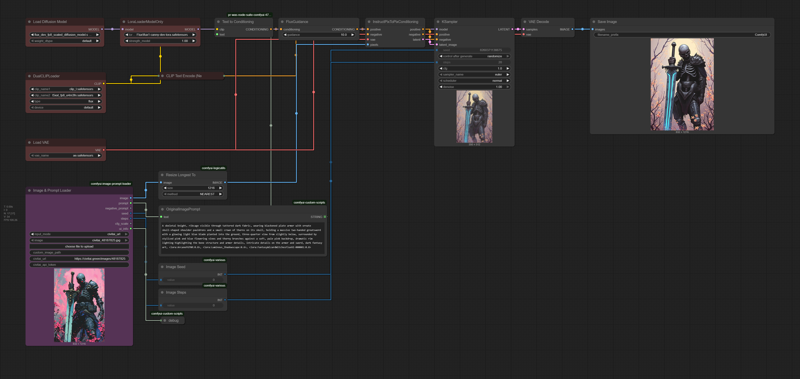800x379 pixels.
Task: Toggle collapse dot of DualCLIPLoader node
Action: [x=30, y=76]
